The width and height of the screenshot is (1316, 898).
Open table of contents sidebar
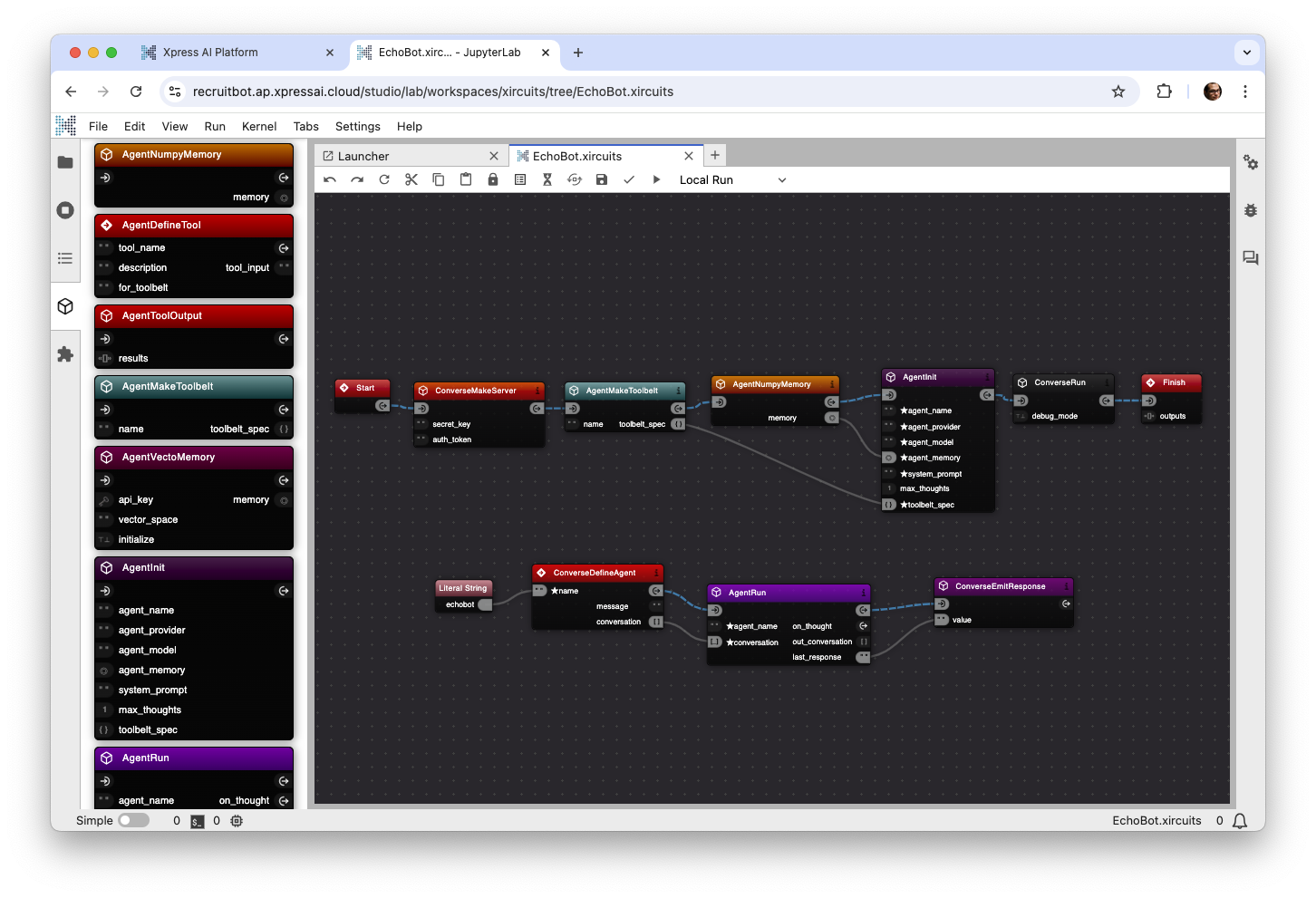point(65,258)
